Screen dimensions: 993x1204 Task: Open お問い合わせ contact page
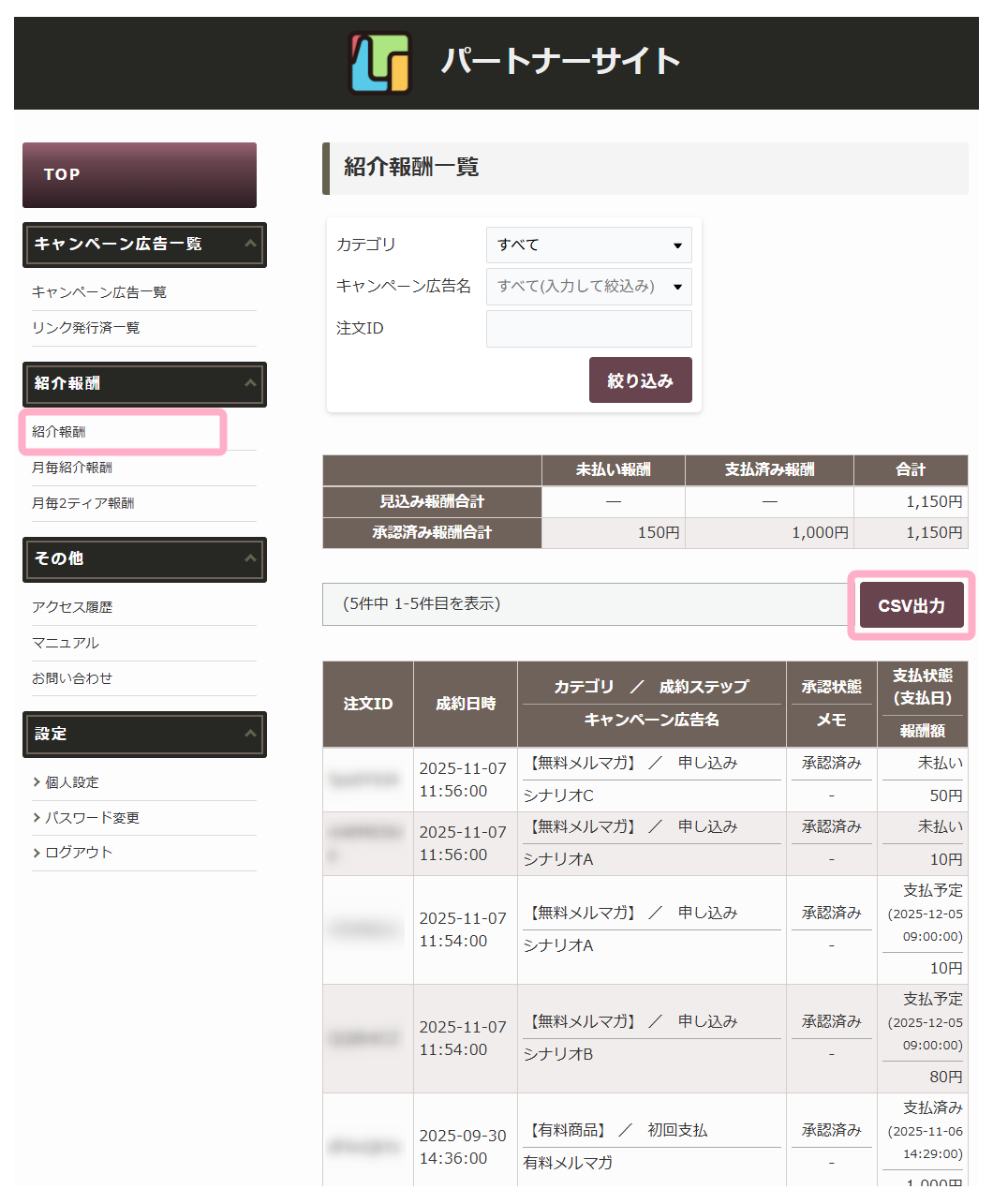[72, 678]
